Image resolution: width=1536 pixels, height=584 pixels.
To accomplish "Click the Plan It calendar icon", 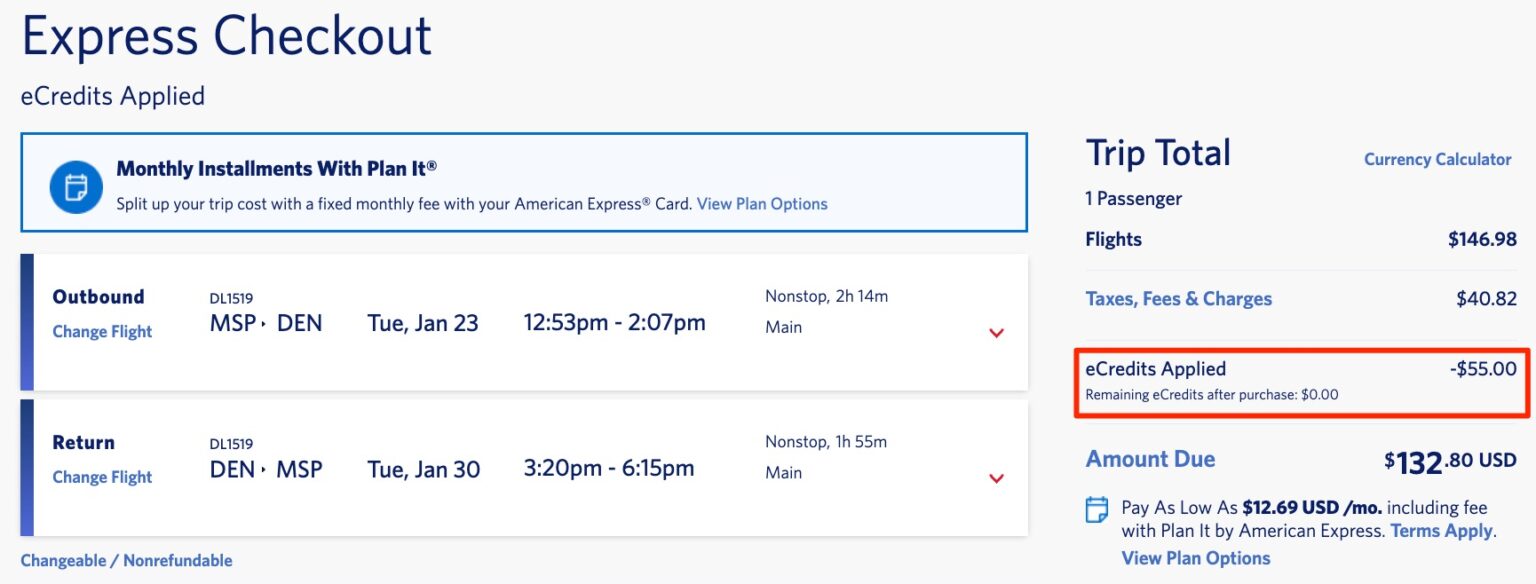I will tap(75, 186).
